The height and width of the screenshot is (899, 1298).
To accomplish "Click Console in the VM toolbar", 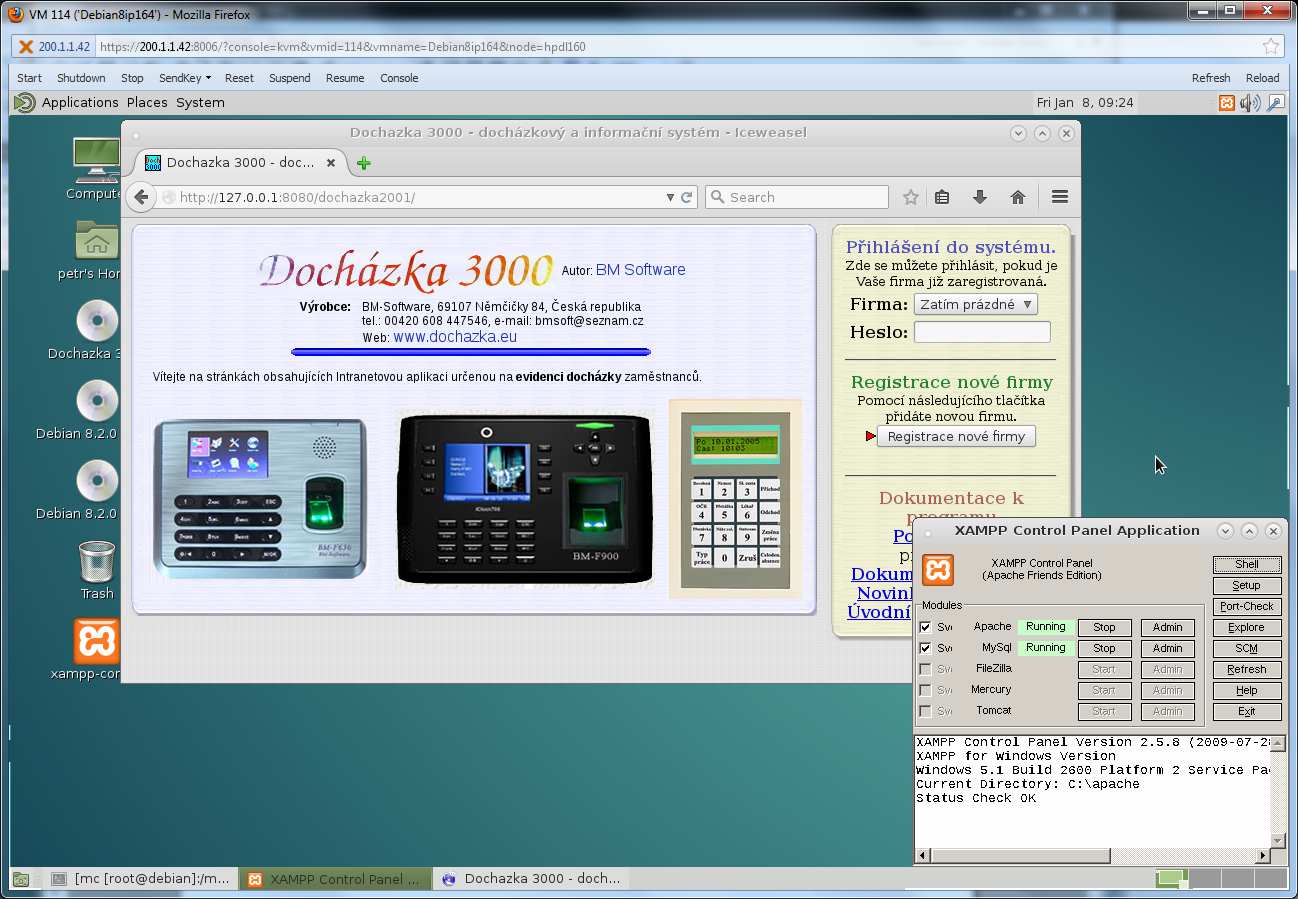I will [399, 78].
